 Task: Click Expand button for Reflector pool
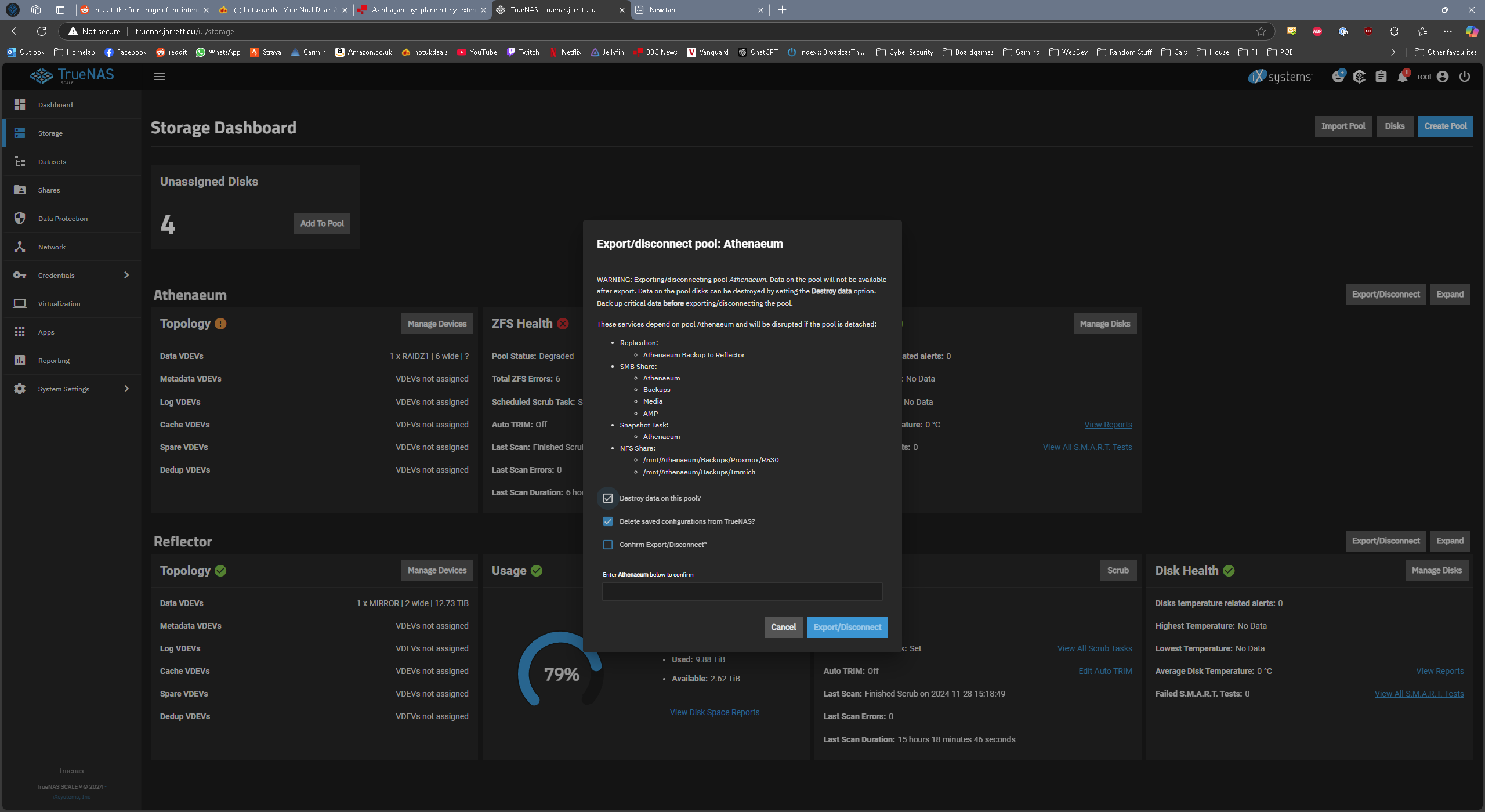pyautogui.click(x=1450, y=541)
